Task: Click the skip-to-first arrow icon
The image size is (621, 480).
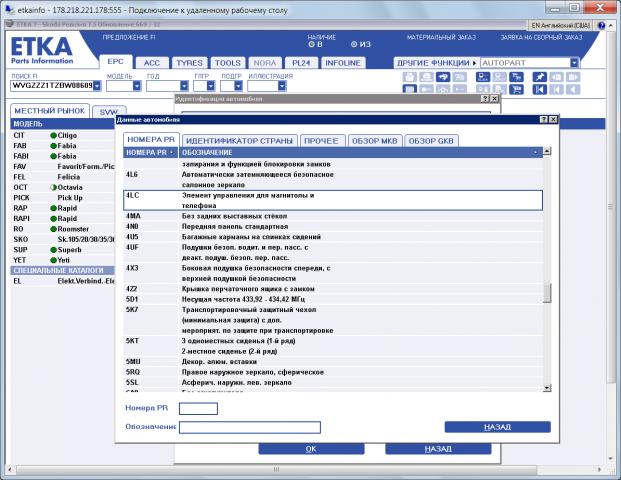Action: pos(539,90)
